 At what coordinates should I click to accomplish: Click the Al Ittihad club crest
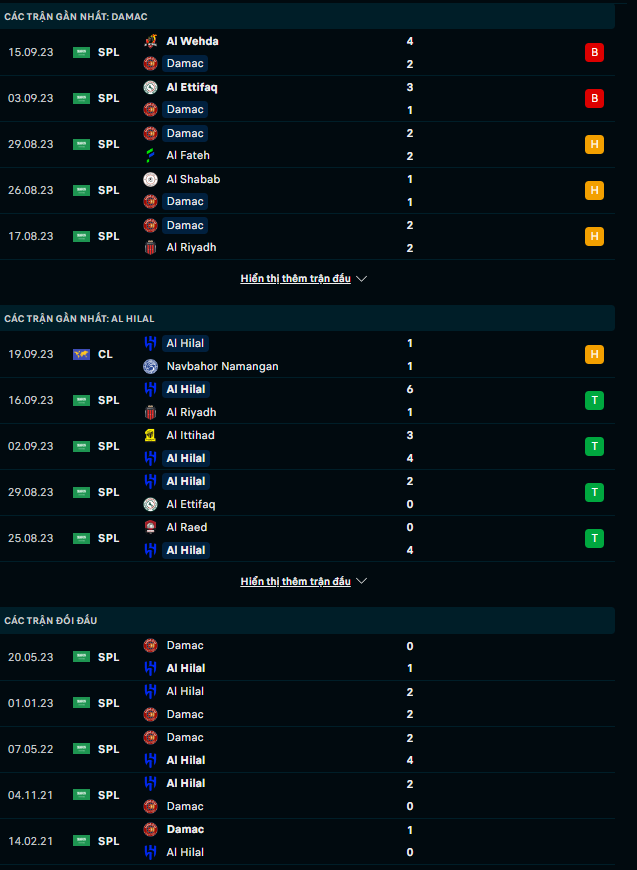tap(150, 435)
